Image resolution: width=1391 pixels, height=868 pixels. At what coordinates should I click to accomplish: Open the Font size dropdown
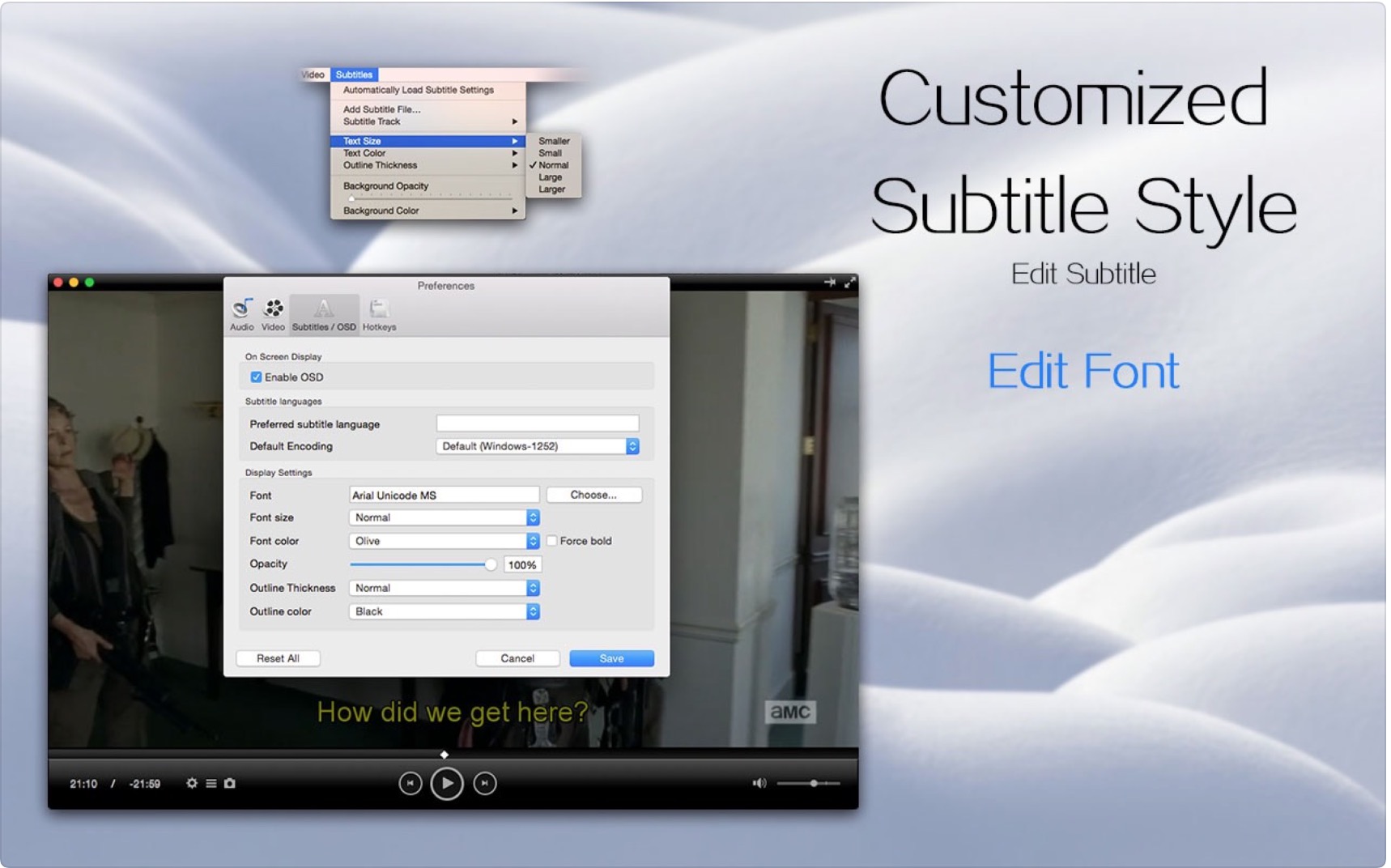445,517
